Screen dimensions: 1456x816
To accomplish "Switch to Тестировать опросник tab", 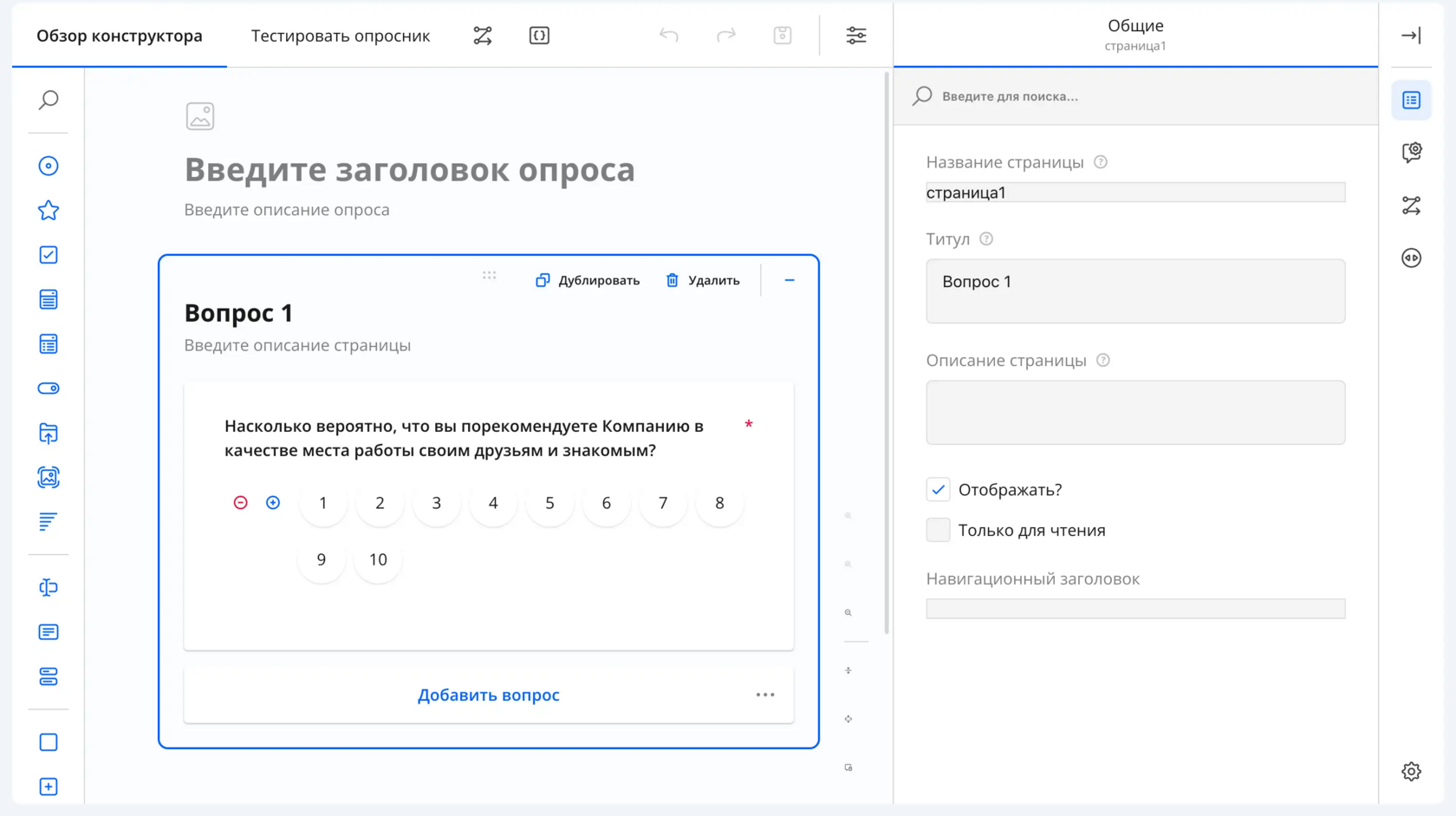I will [341, 36].
